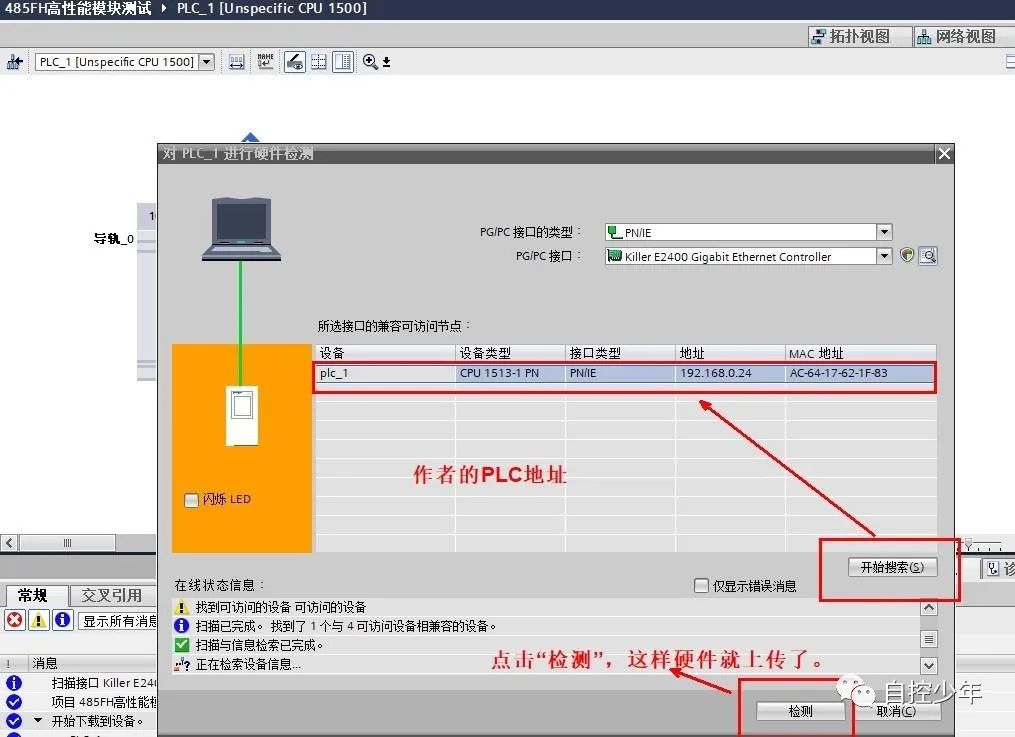The image size is (1015, 737).
Task: Click the download-to-device arrow icon in the toolbar
Action: click(384, 62)
